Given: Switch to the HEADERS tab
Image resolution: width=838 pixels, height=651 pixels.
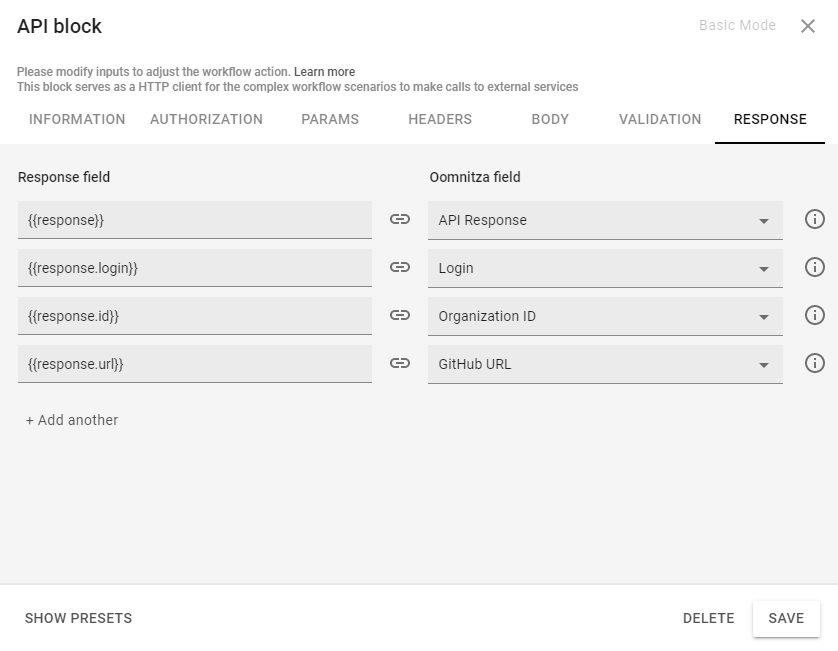Looking at the screenshot, I should pos(440,119).
